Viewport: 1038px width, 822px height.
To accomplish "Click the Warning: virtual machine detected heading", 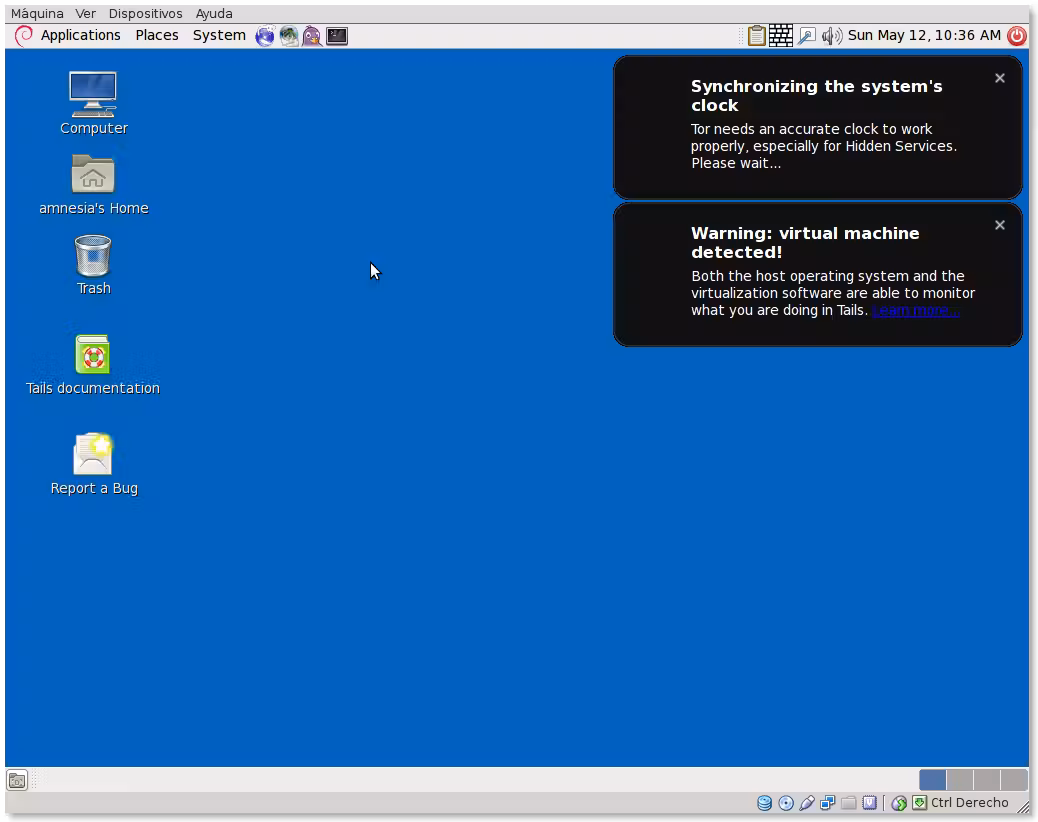I will (805, 243).
